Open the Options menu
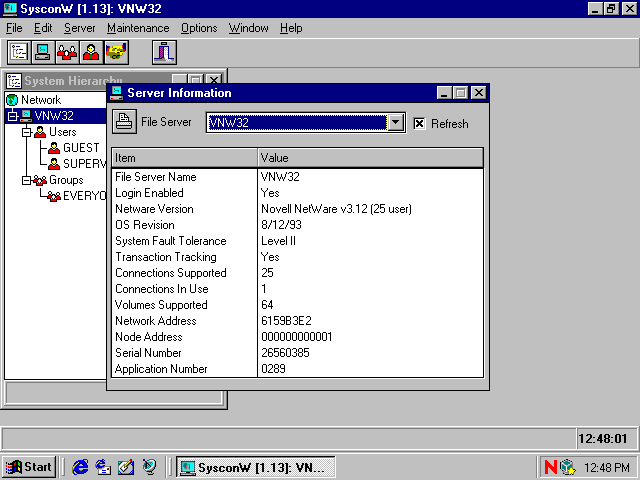This screenshot has height=480, width=640. click(199, 28)
